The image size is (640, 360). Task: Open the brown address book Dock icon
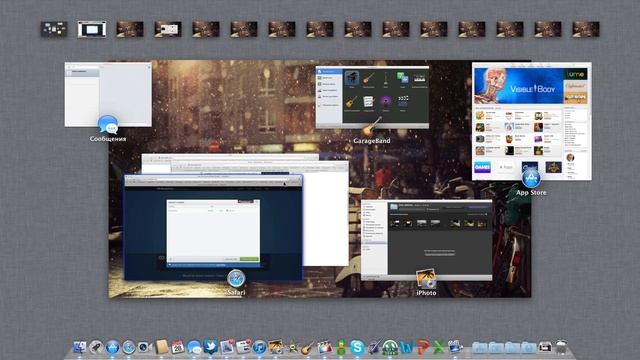162,347
